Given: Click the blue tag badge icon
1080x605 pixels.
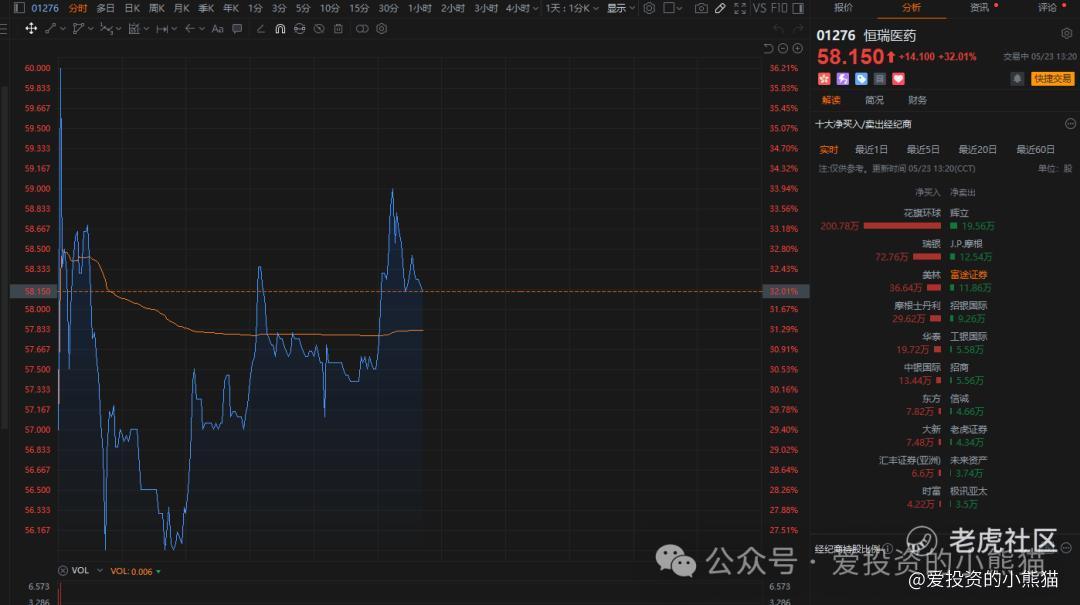Looking at the screenshot, I should coord(861,79).
